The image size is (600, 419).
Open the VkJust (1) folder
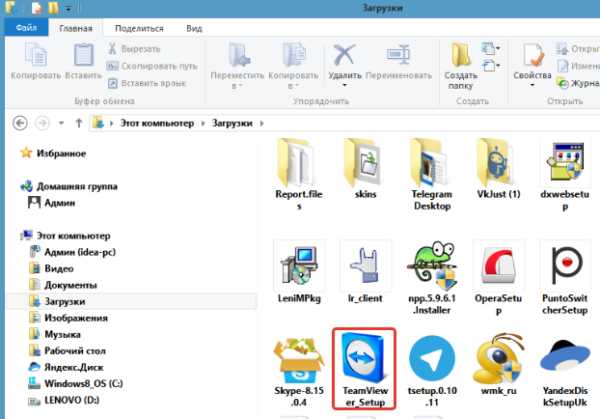click(x=498, y=169)
